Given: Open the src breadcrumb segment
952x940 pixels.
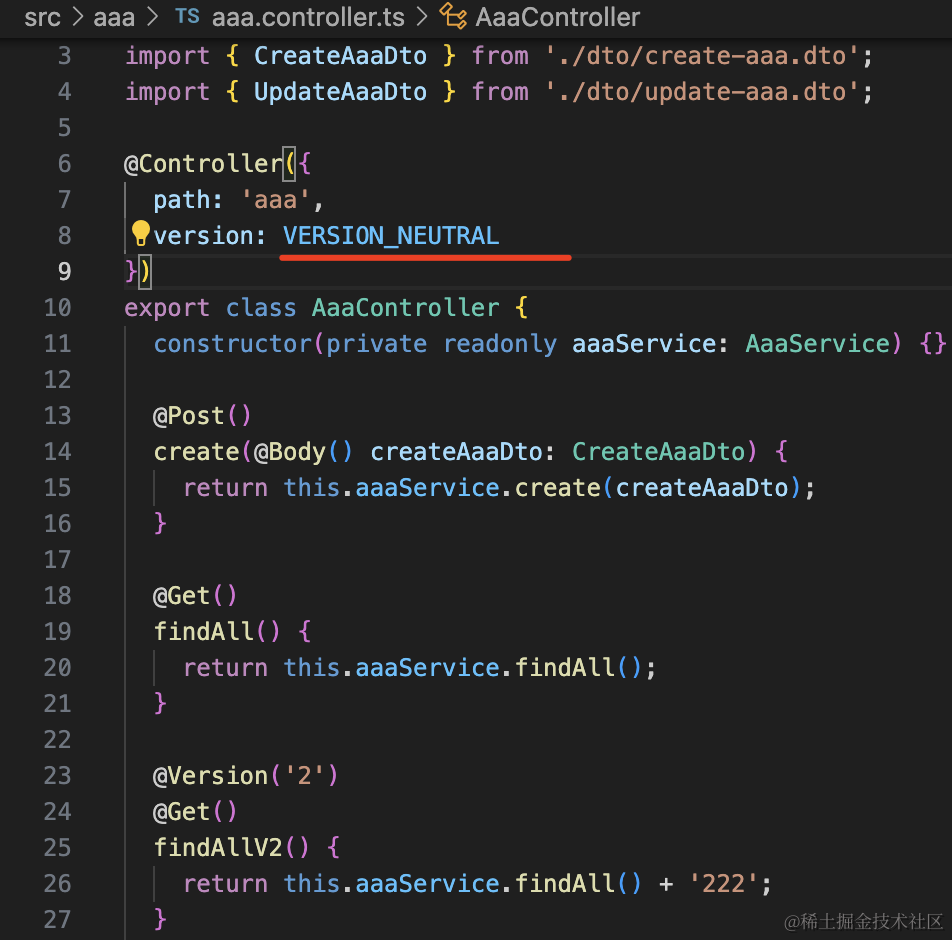Looking at the screenshot, I should (x=42, y=17).
